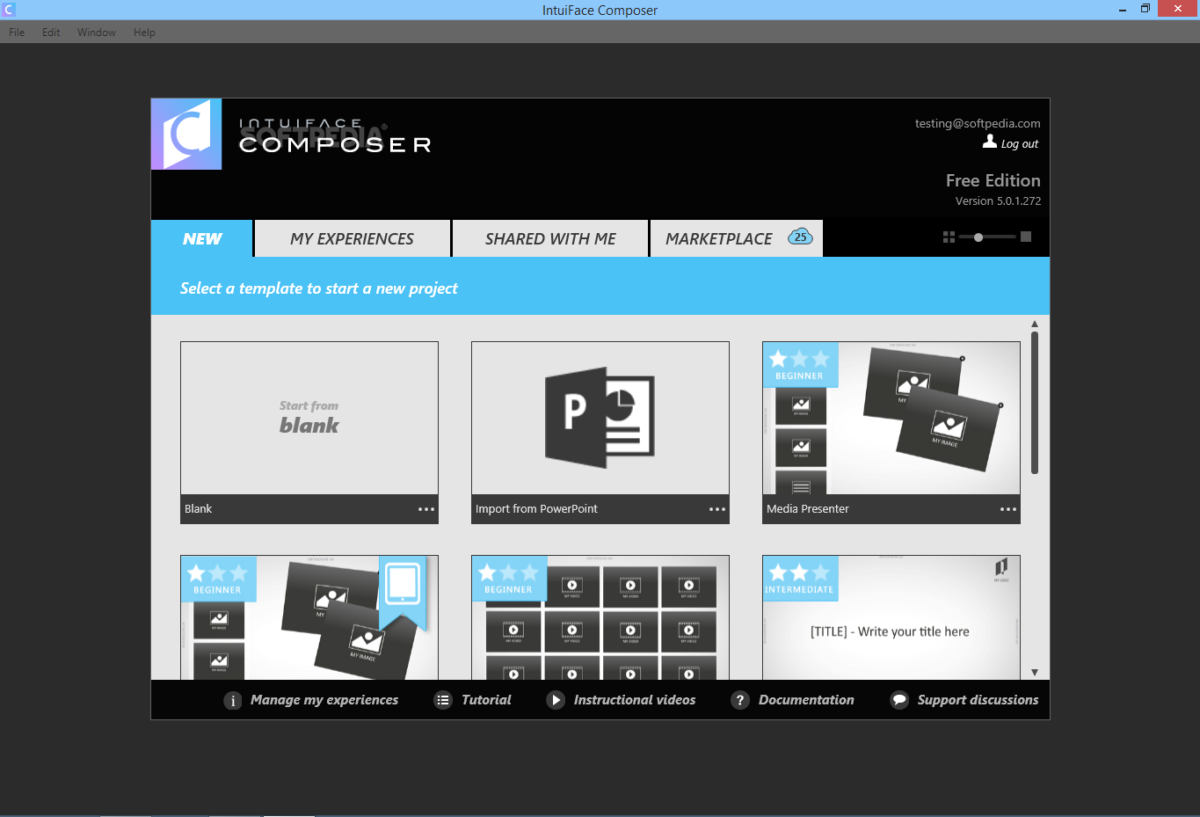
Task: Click the info icon for Manage my experiences
Action: (x=233, y=701)
